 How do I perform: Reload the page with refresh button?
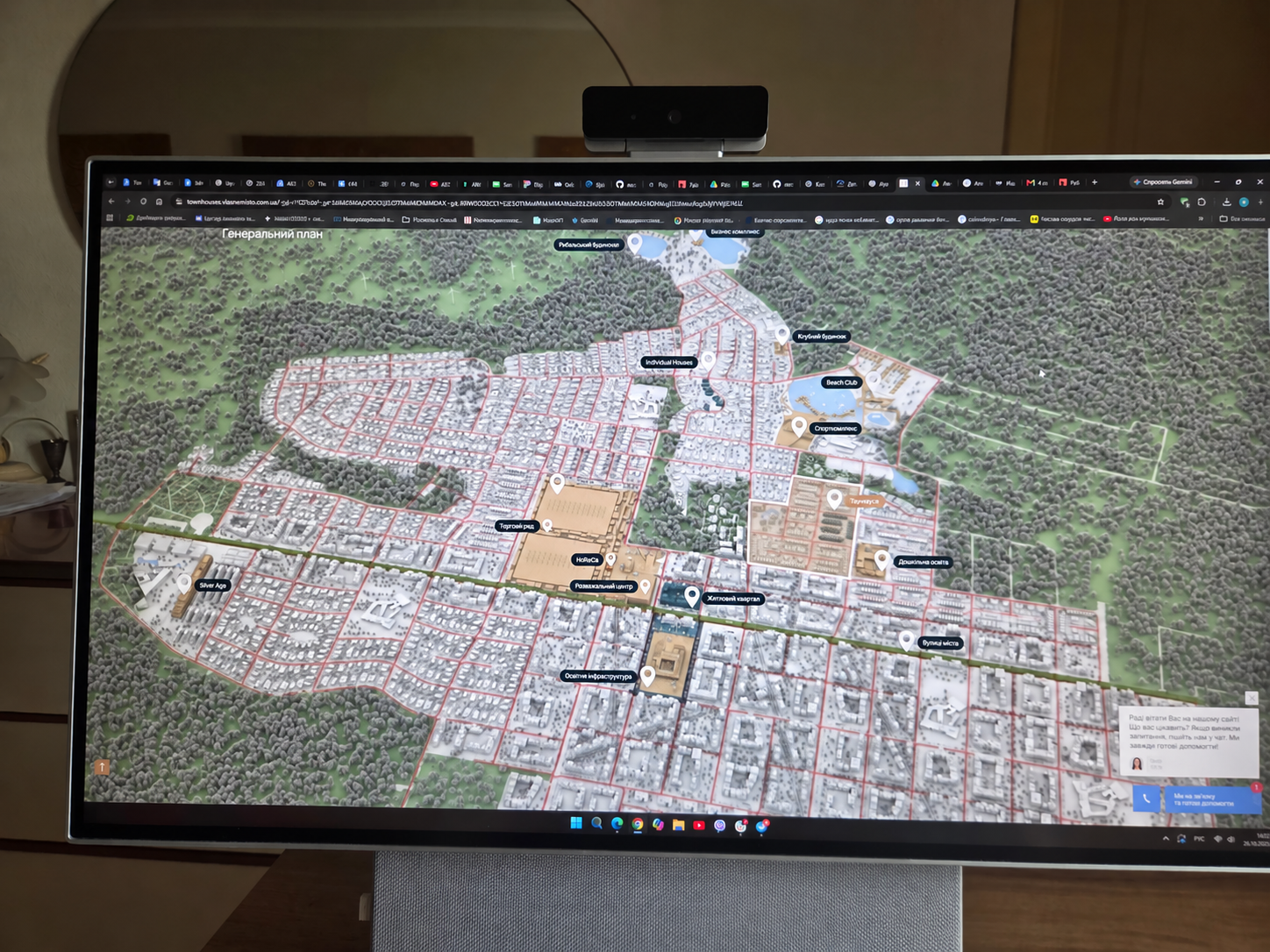click(143, 202)
